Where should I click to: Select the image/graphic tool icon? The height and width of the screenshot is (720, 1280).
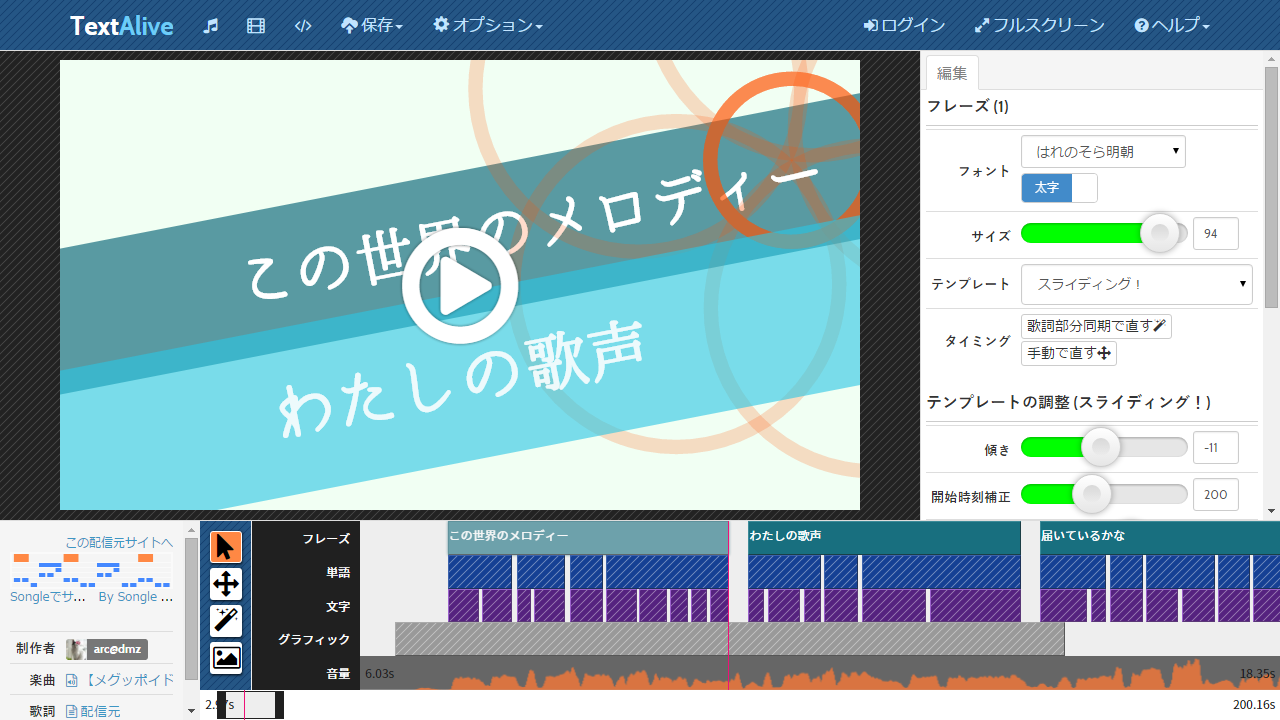[225, 658]
